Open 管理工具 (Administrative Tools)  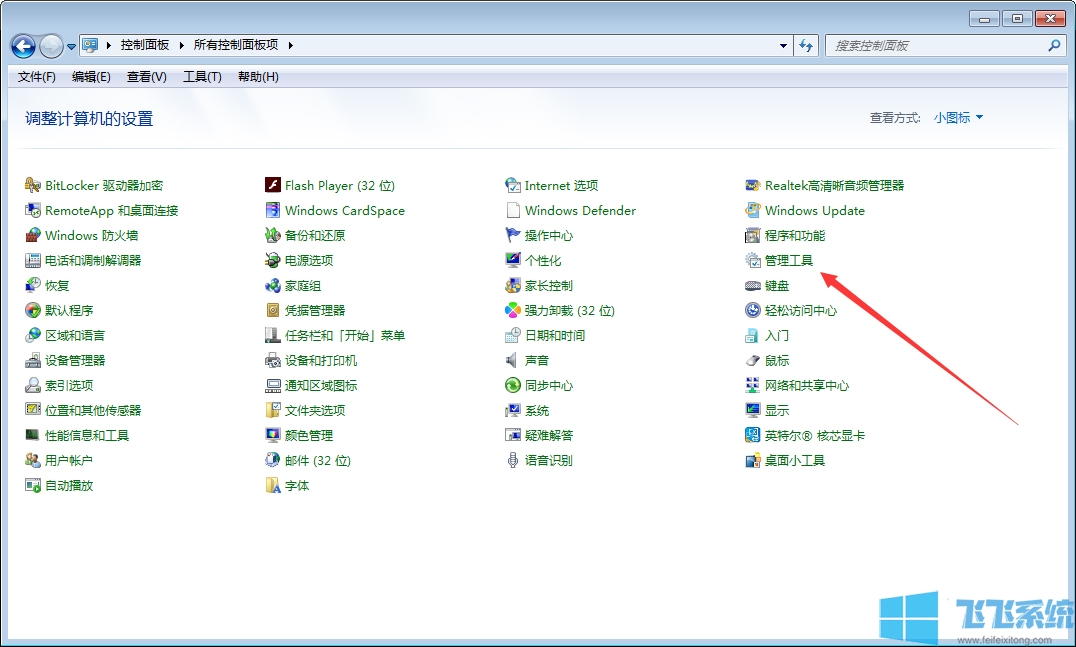[x=792, y=260]
